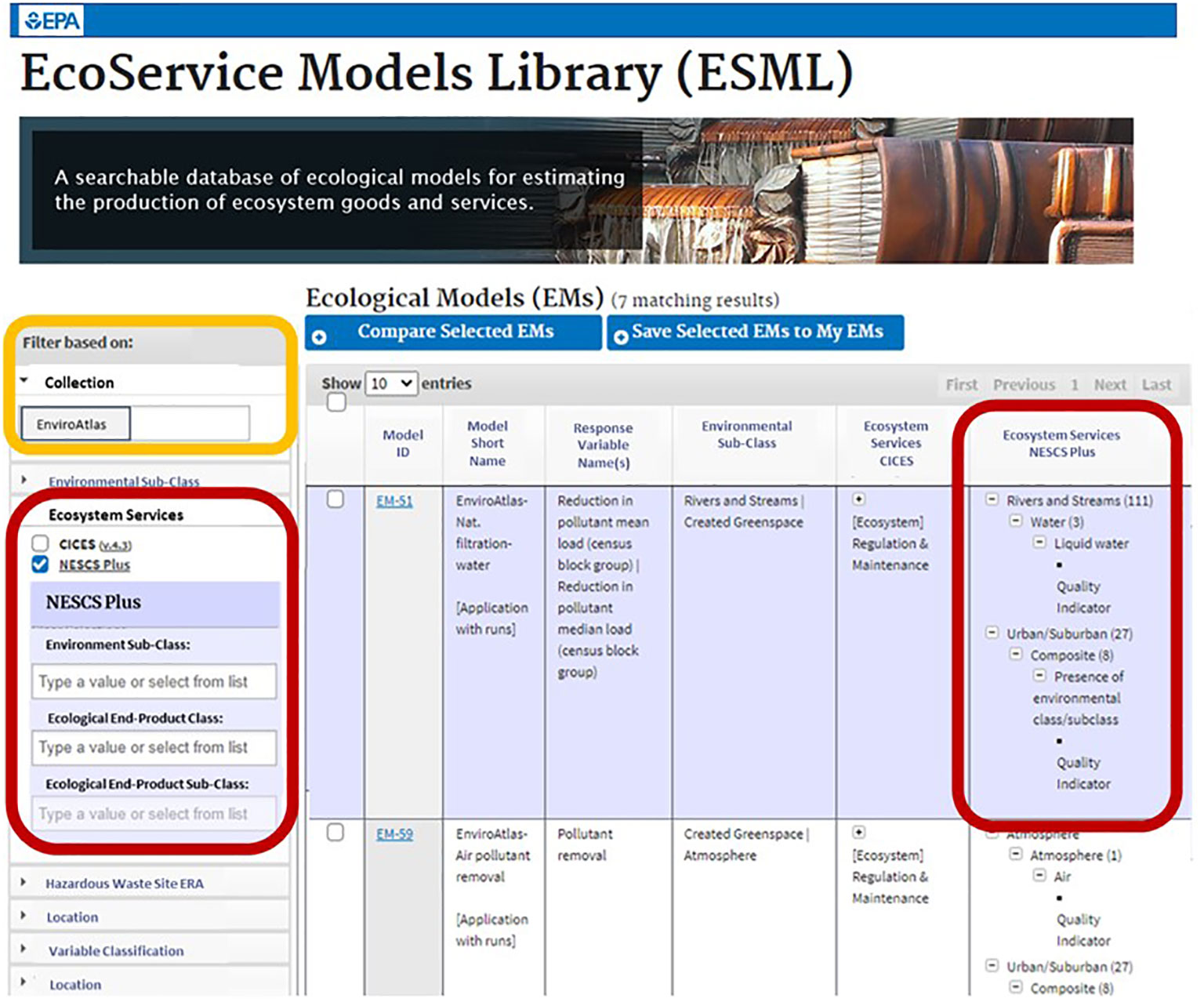Select page 1 in pagination
The image size is (1204, 1002).
1075,384
